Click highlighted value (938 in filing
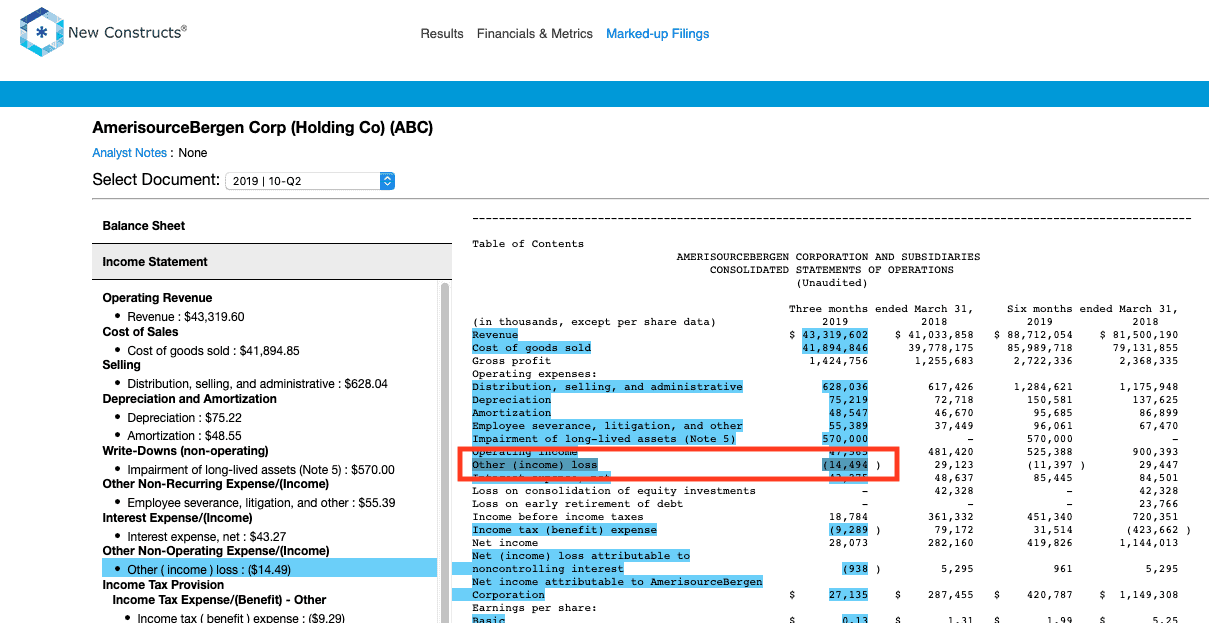 pyautogui.click(x=855, y=569)
